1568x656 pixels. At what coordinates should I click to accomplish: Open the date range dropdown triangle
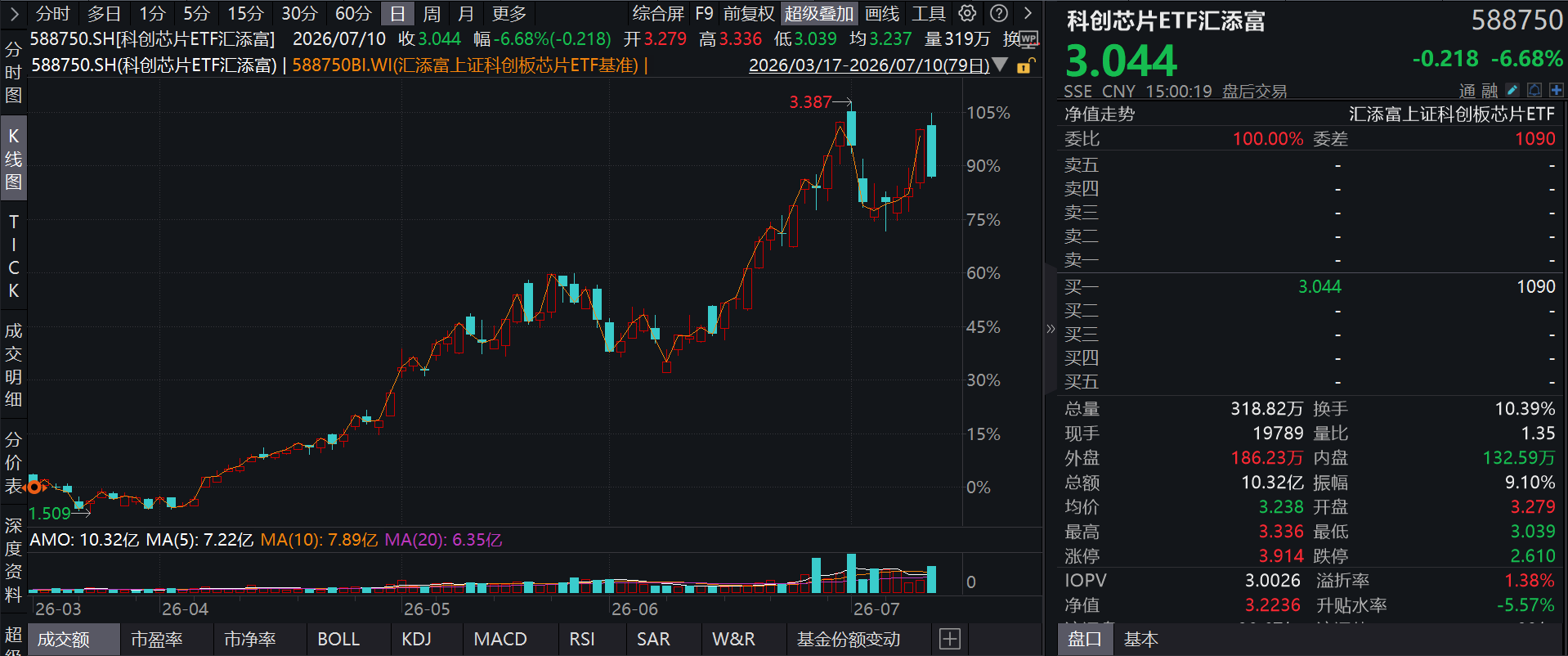(x=1000, y=65)
